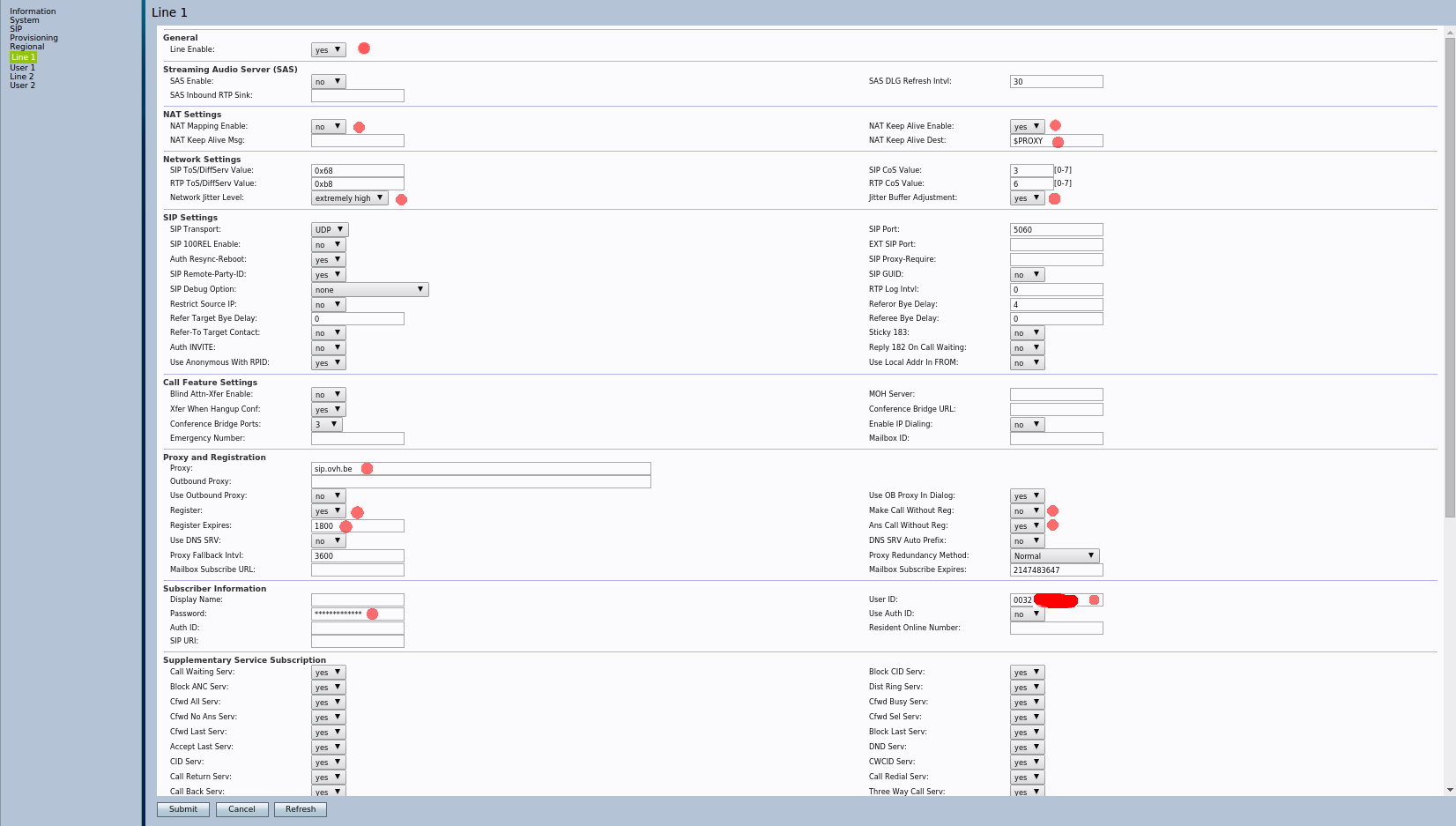
Task: Click the Submit button
Action: coord(183,809)
